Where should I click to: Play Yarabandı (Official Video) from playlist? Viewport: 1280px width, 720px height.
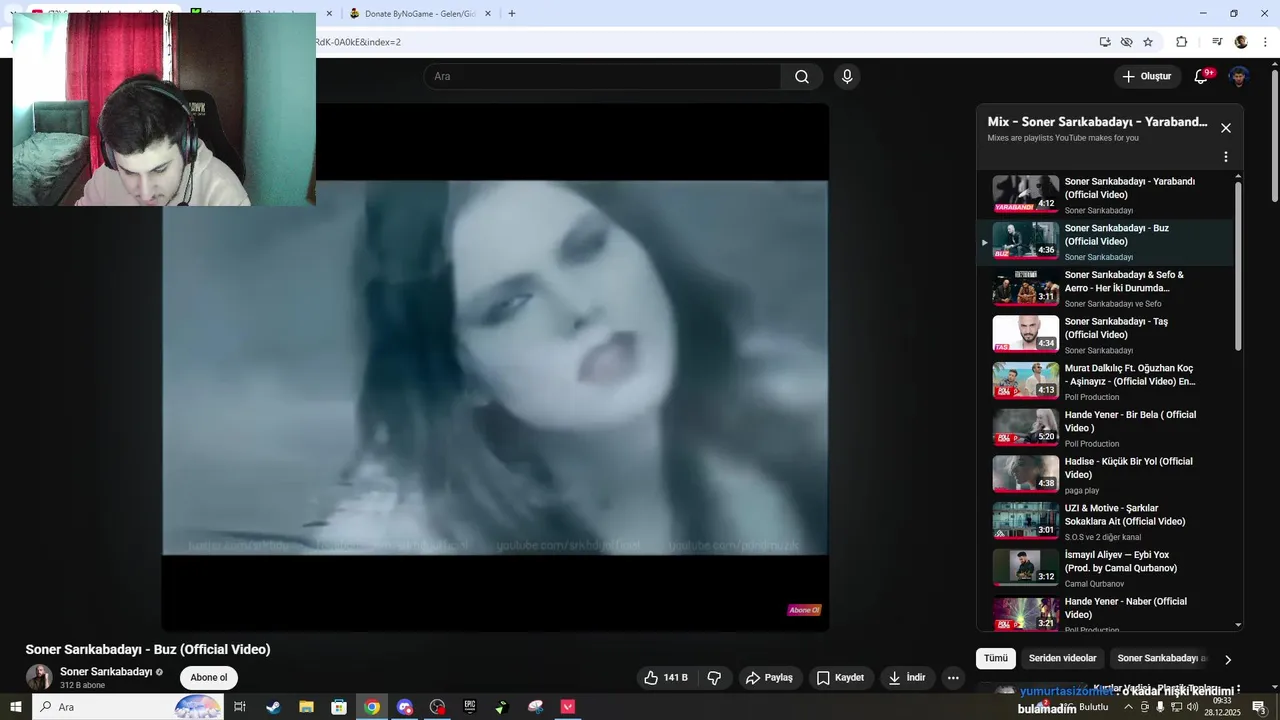click(x=1105, y=195)
